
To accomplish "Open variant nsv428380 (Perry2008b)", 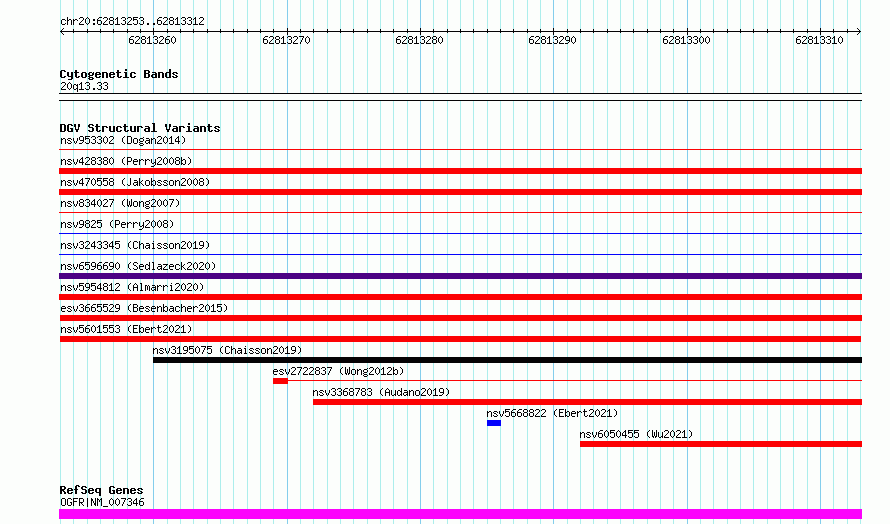I will [x=126, y=161].
